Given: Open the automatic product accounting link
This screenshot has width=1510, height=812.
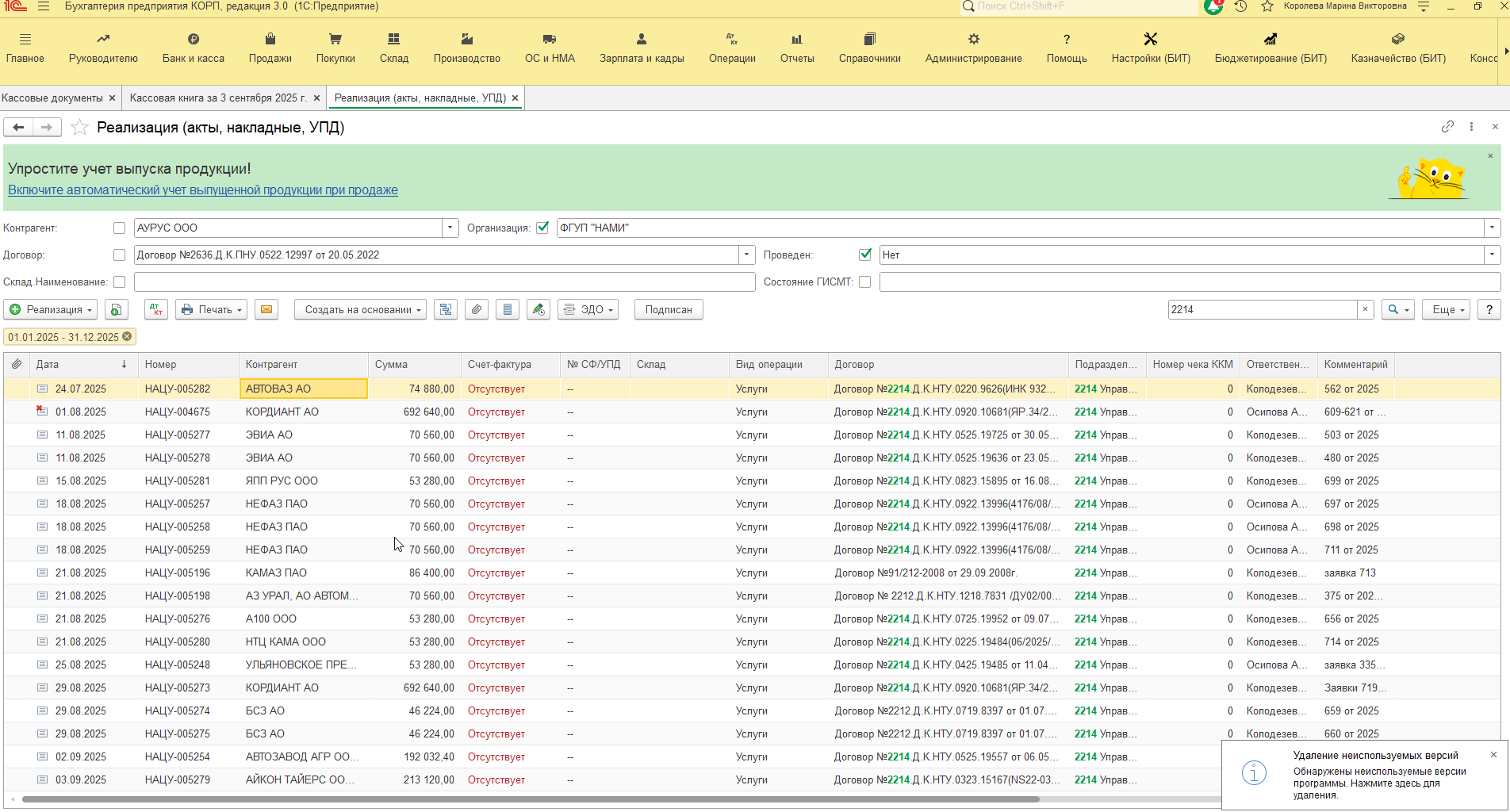Looking at the screenshot, I should point(203,190).
